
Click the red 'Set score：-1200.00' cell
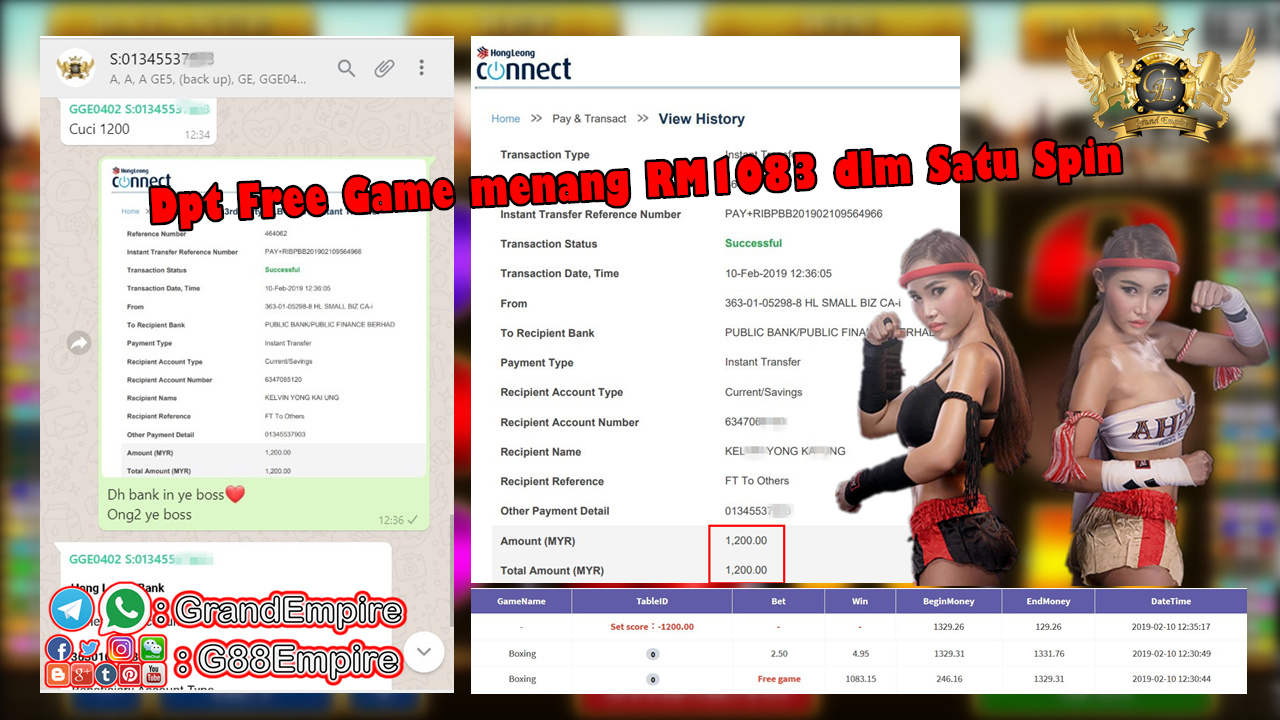(x=652, y=627)
